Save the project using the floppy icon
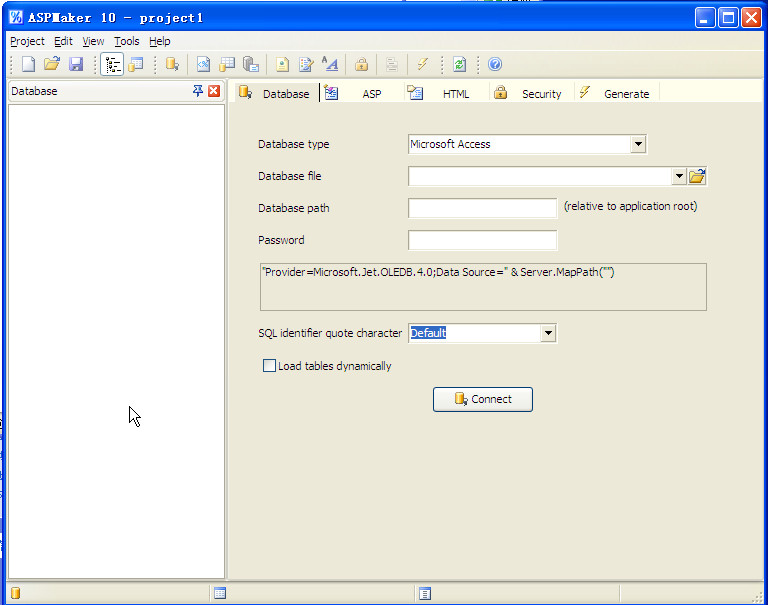This screenshot has width=768, height=605. pyautogui.click(x=76, y=64)
